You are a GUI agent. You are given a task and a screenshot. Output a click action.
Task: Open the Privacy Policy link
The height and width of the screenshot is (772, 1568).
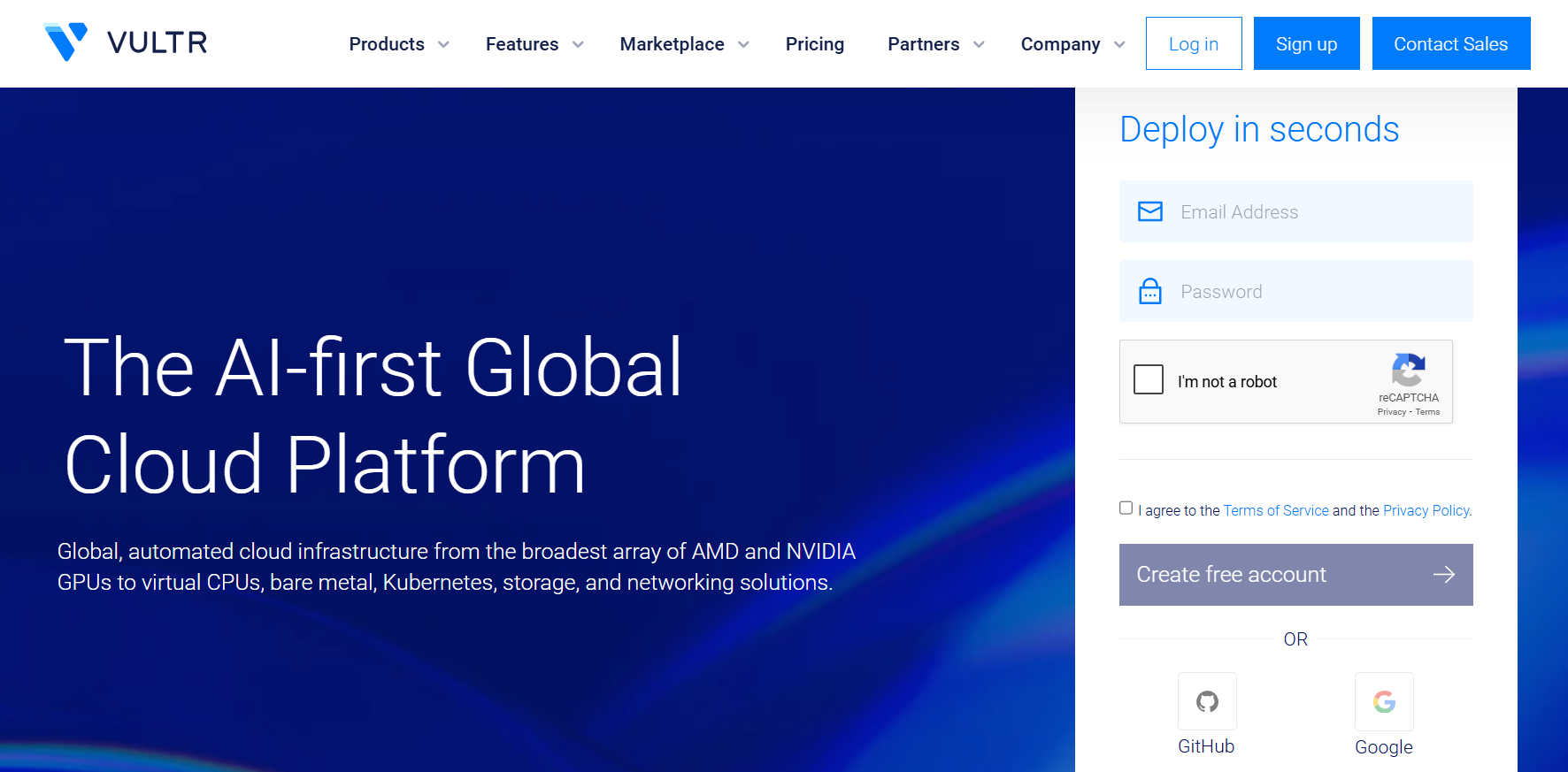pos(1426,510)
